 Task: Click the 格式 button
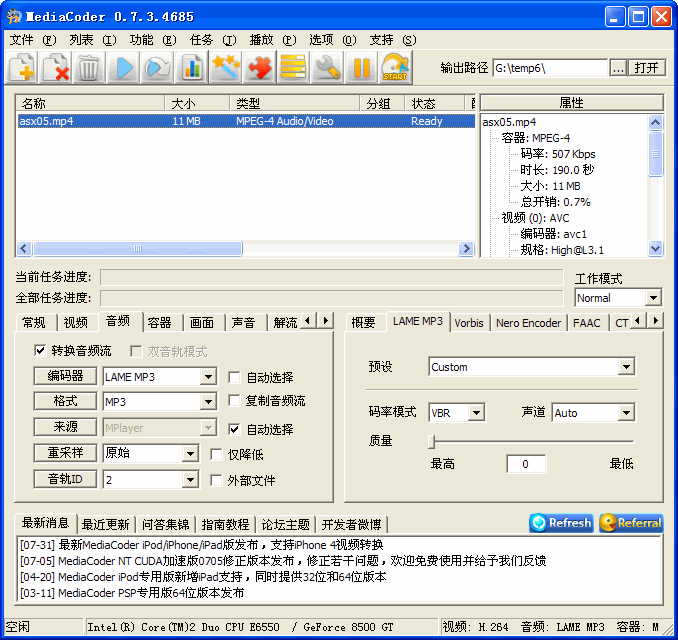(65, 401)
